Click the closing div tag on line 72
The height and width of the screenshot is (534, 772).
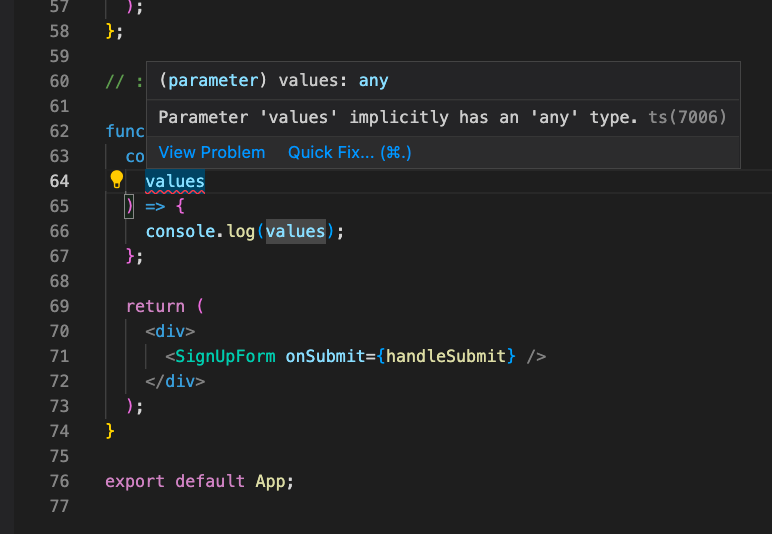(x=175, y=381)
